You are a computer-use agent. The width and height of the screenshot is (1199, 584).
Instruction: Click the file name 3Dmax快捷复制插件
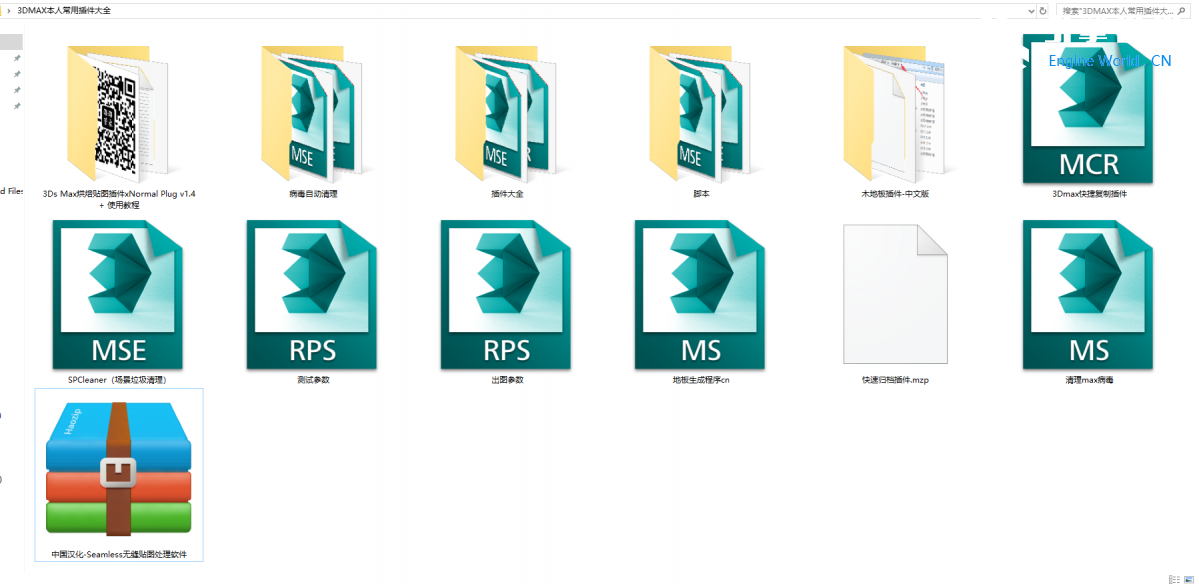(1089, 194)
